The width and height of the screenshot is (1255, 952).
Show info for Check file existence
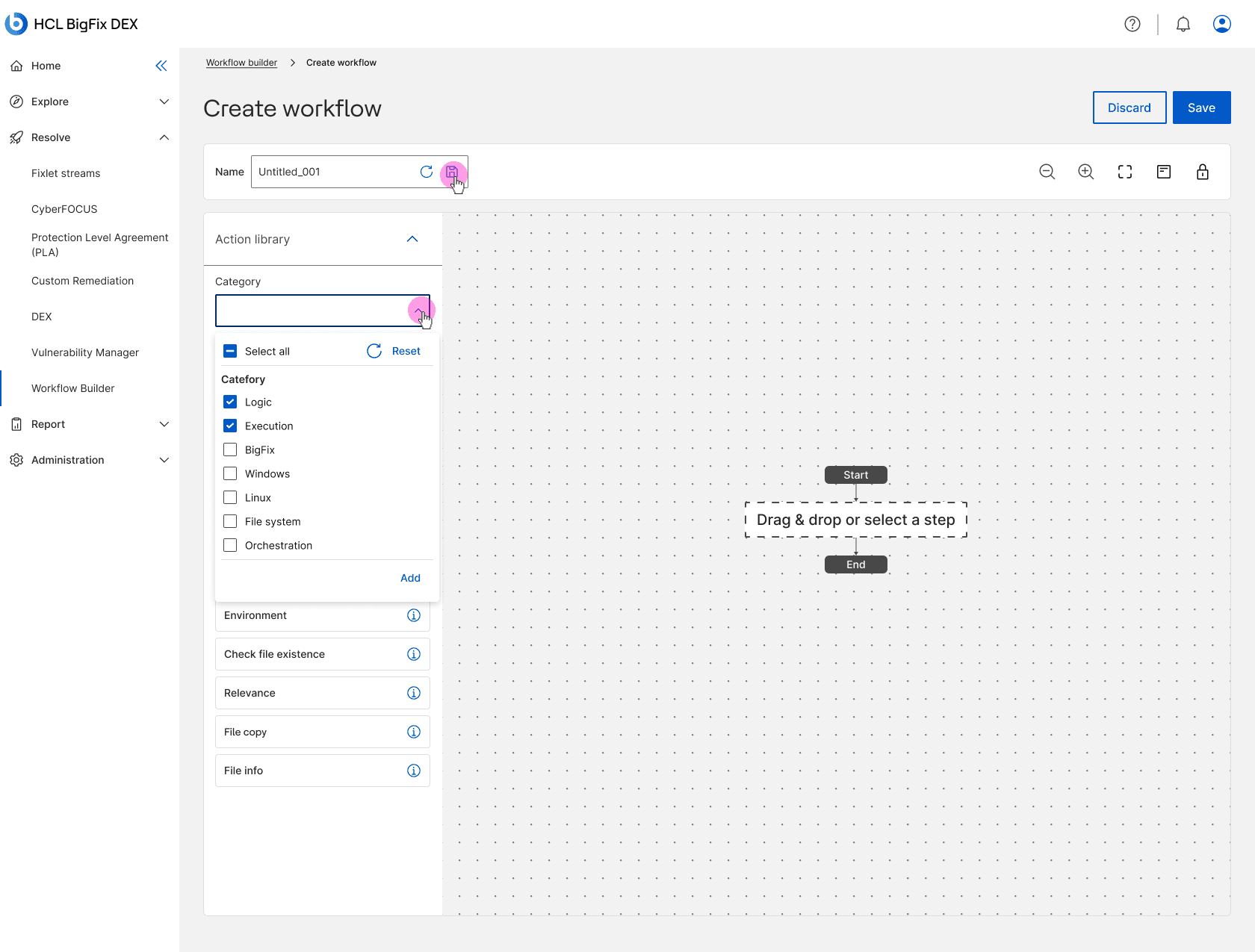pos(414,654)
